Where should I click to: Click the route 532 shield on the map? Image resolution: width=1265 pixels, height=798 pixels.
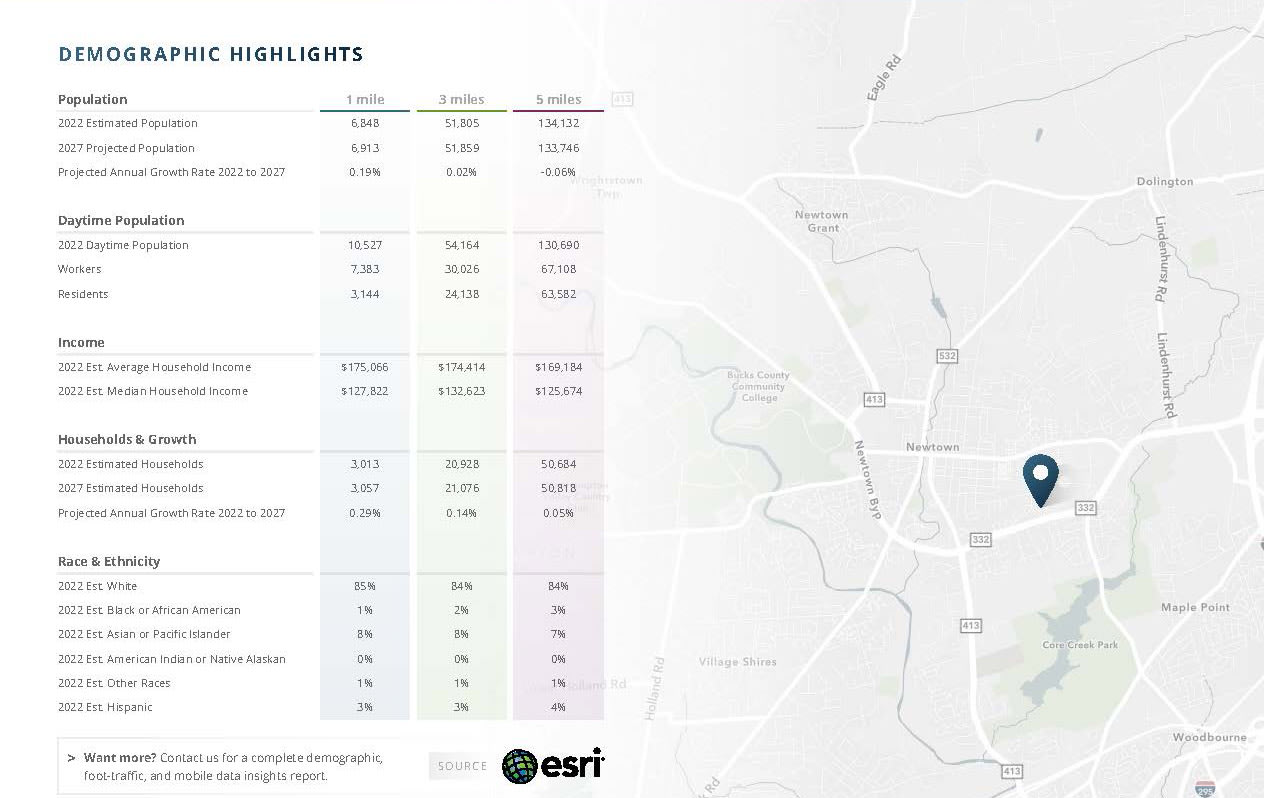point(947,355)
